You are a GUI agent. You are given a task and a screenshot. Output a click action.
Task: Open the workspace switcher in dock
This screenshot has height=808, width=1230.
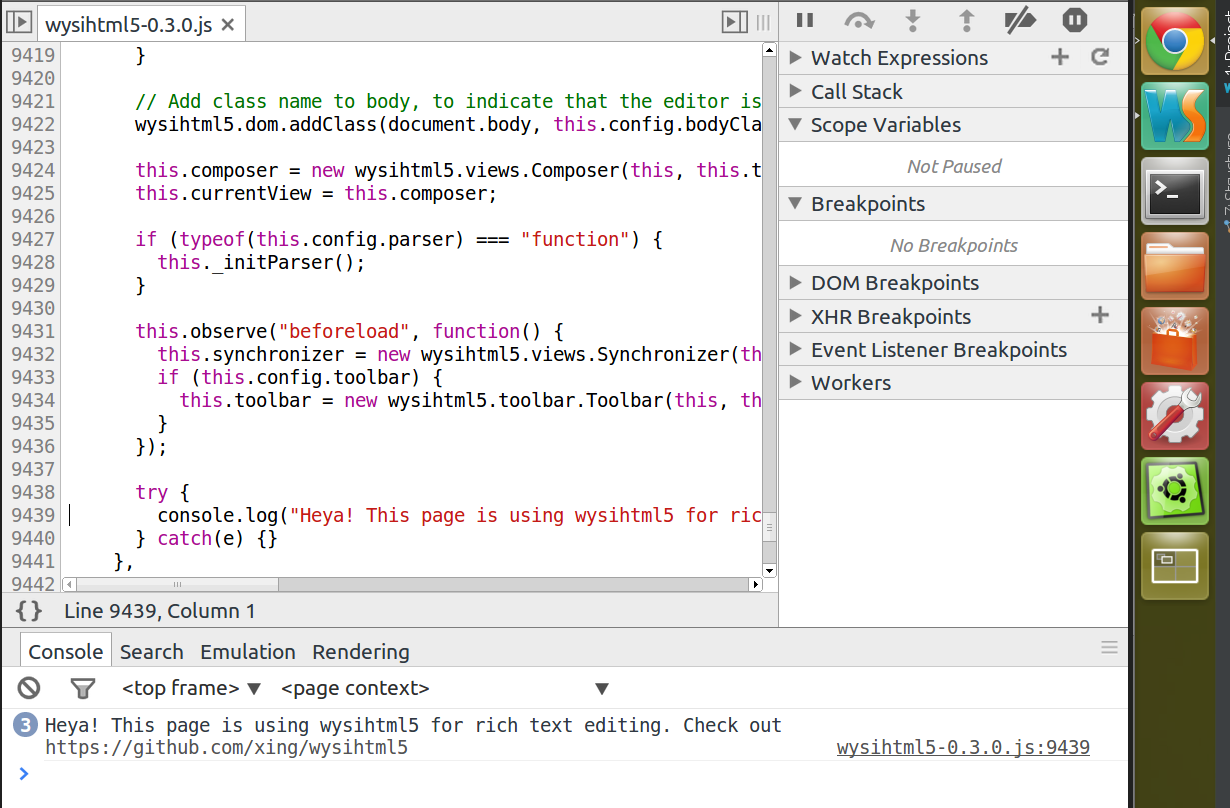[x=1175, y=566]
